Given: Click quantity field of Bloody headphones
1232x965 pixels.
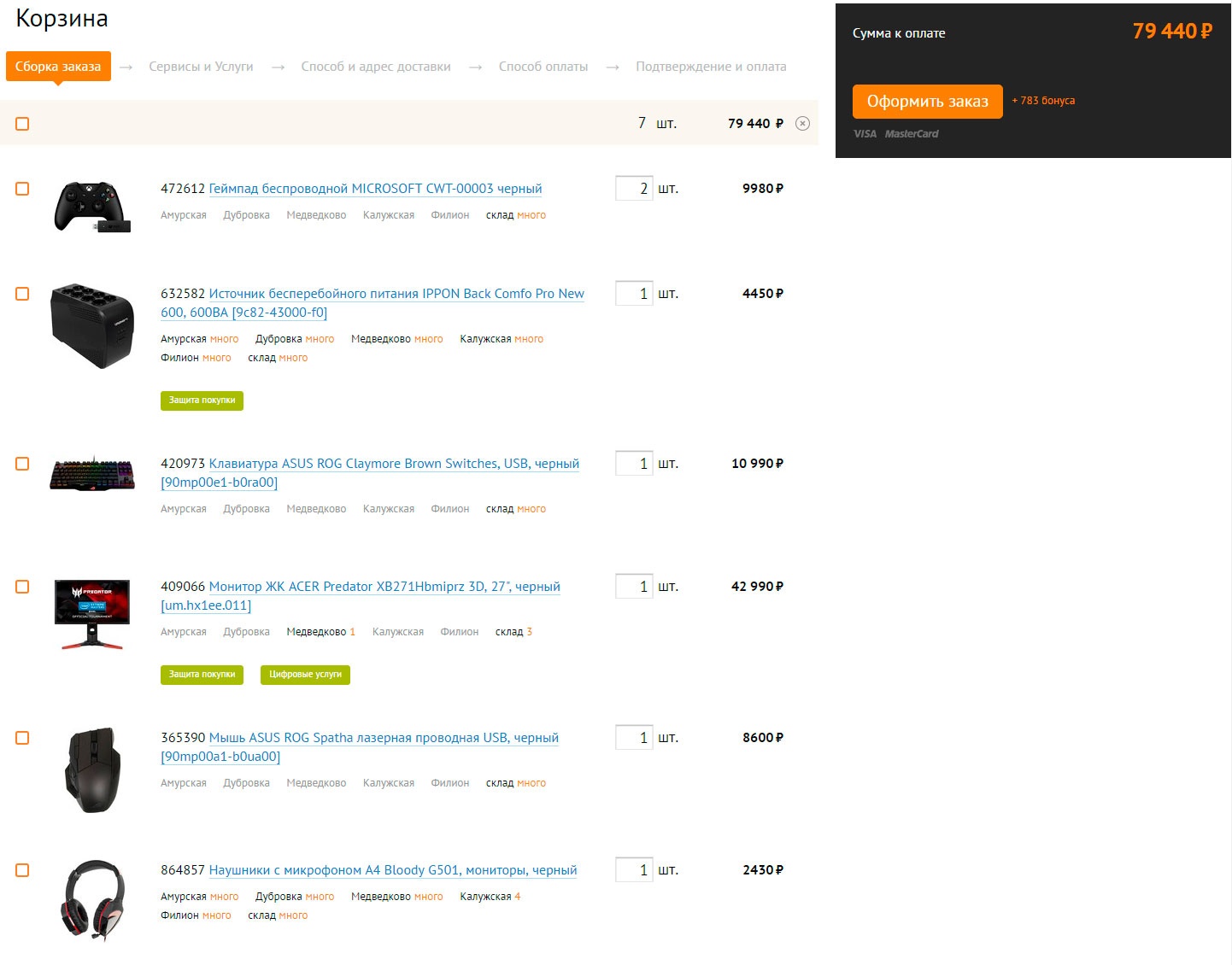Looking at the screenshot, I should [x=634, y=870].
